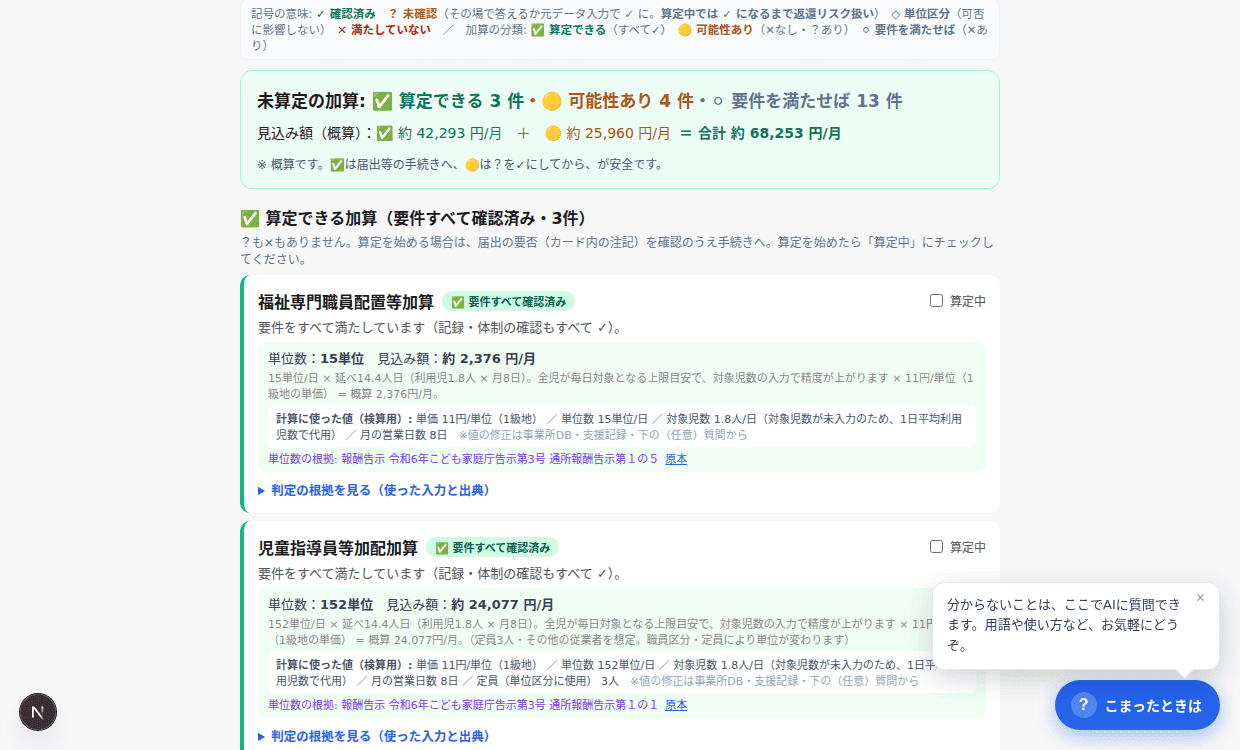Click the question mark icon in help button

click(1084, 705)
